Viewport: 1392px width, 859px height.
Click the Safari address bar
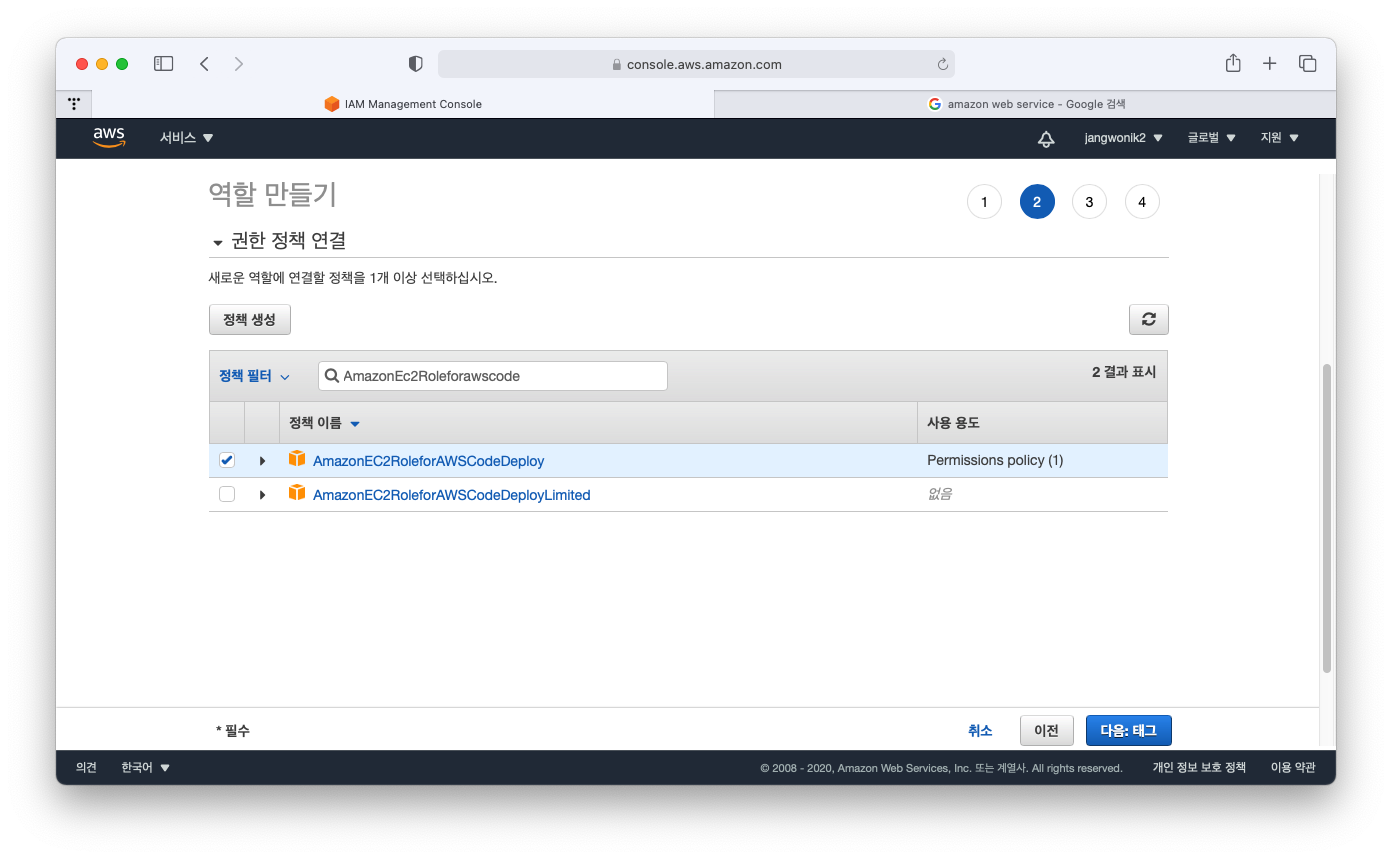point(696,64)
